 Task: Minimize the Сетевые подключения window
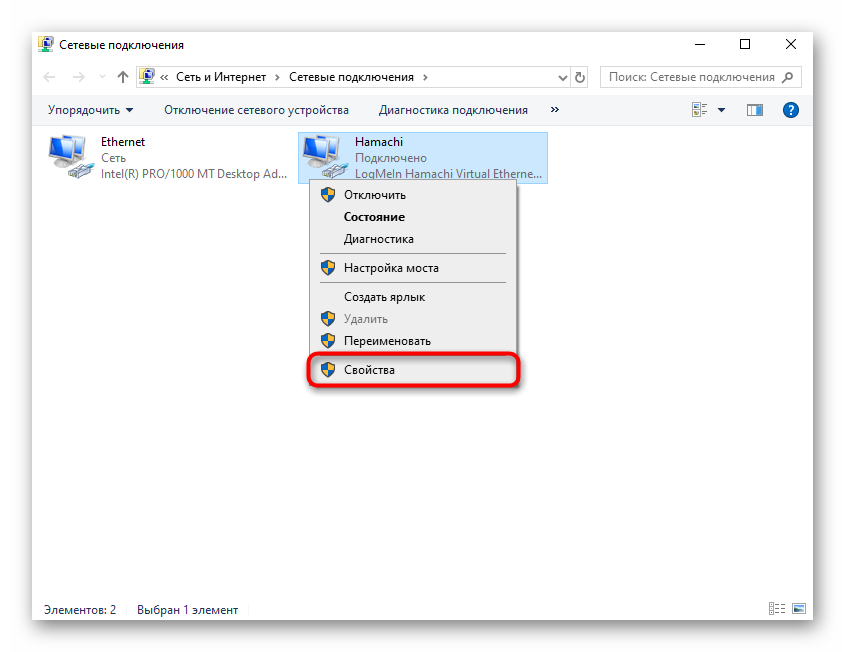click(700, 45)
